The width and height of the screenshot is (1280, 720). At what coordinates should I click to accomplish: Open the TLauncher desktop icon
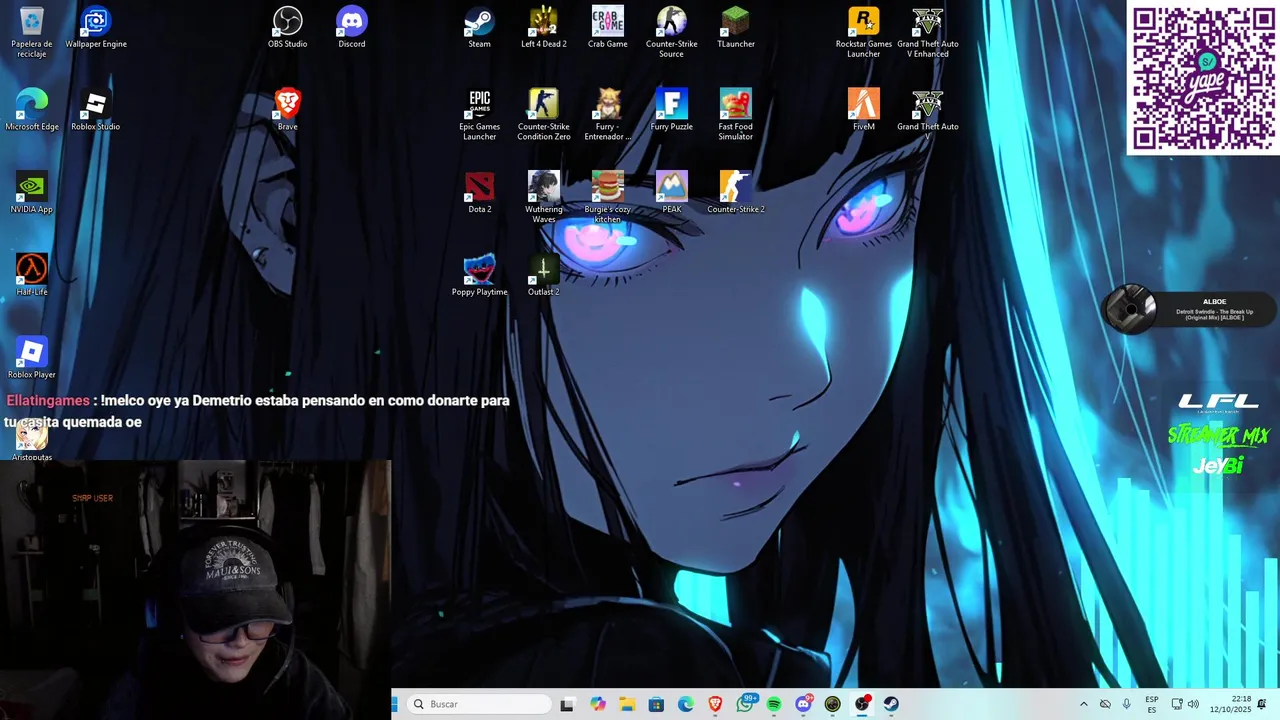point(736,28)
